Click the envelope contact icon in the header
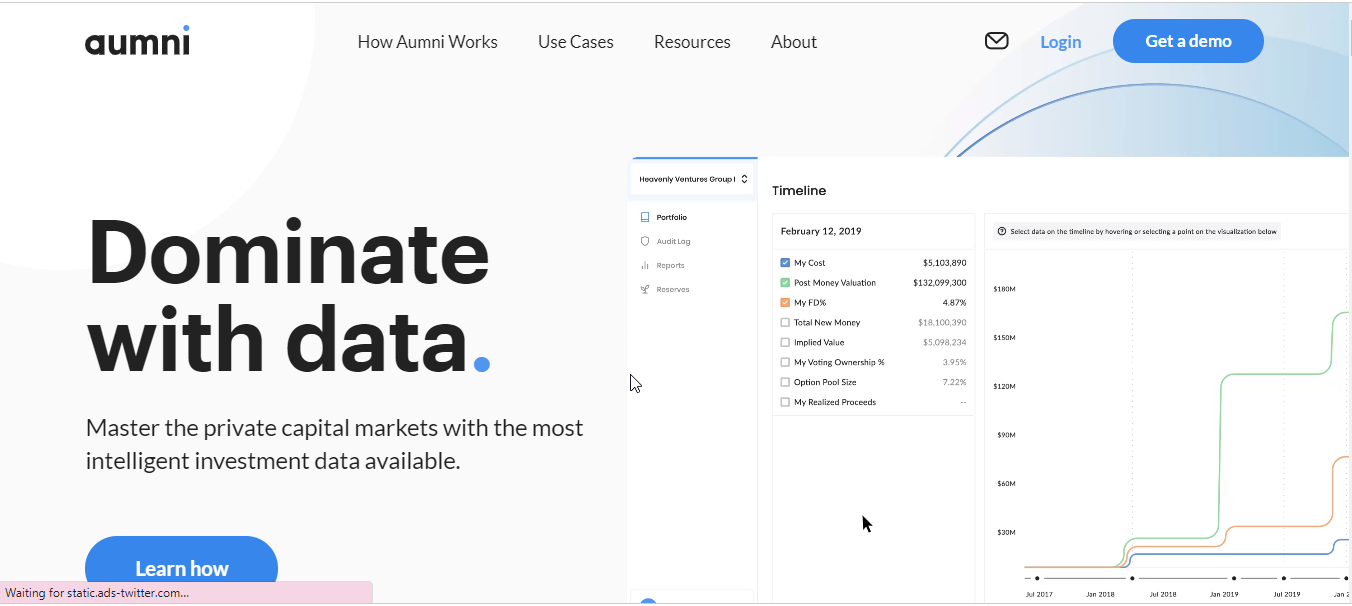The image size is (1352, 606). pos(996,41)
